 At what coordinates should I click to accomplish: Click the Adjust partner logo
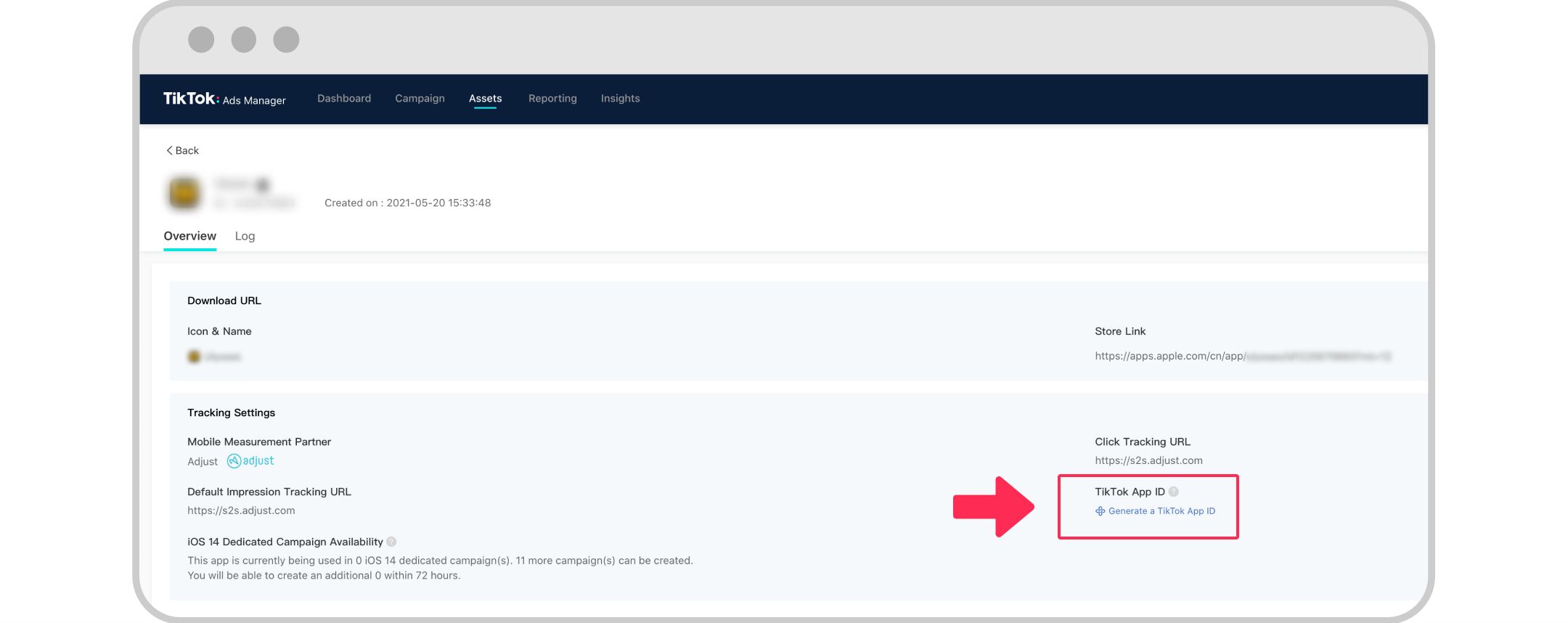pyautogui.click(x=250, y=461)
